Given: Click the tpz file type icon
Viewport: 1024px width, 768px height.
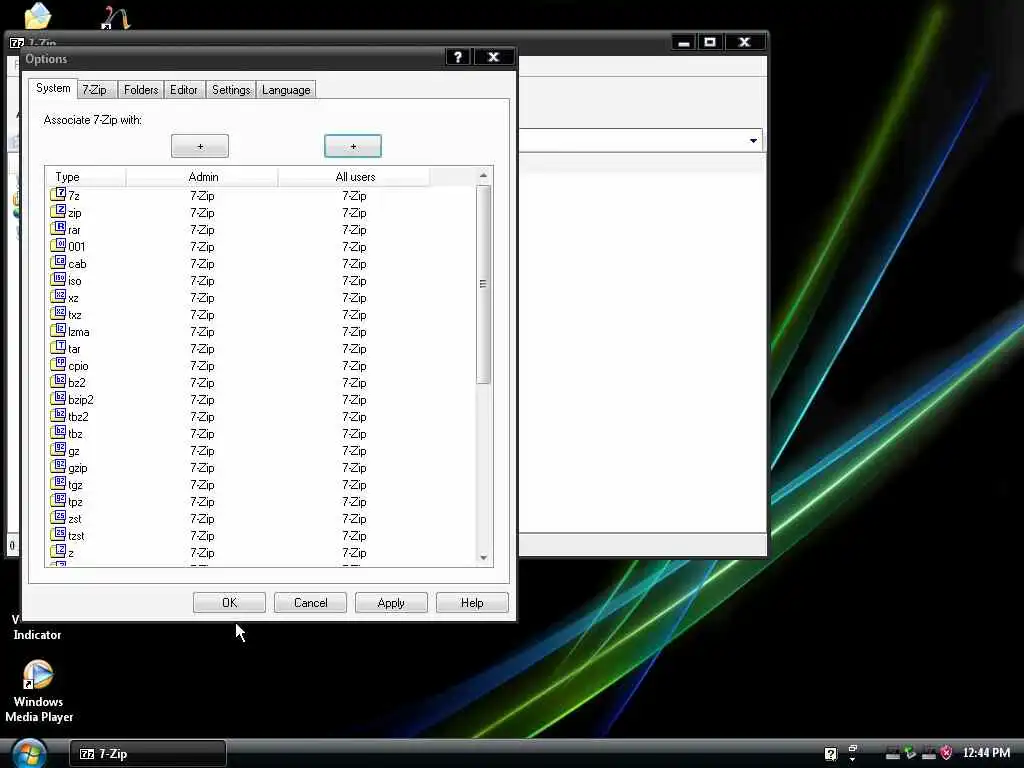Looking at the screenshot, I should 58,500.
